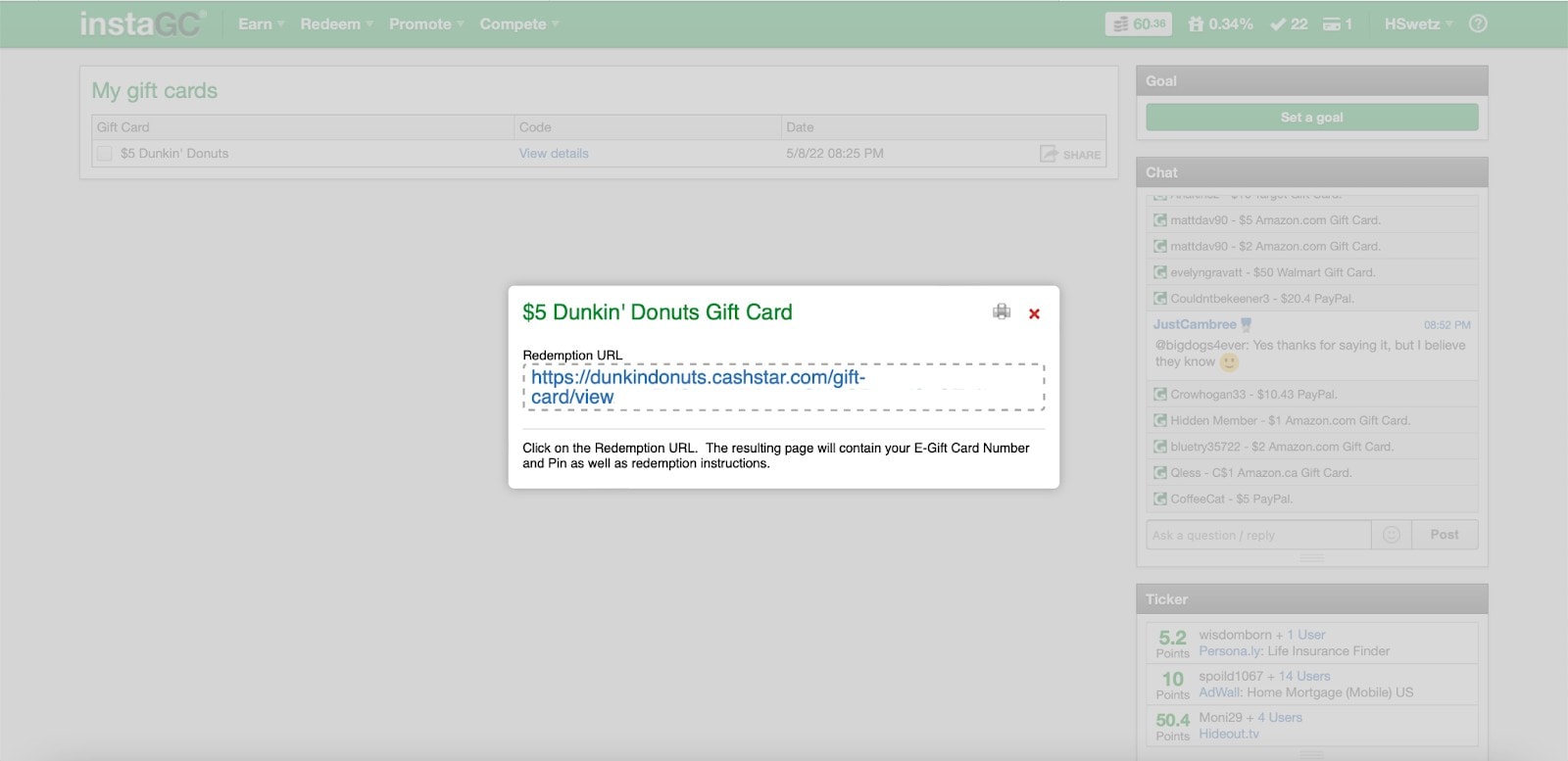Expand the Redeem dropdown menu
This screenshot has width=1568, height=761.
coord(336,24)
